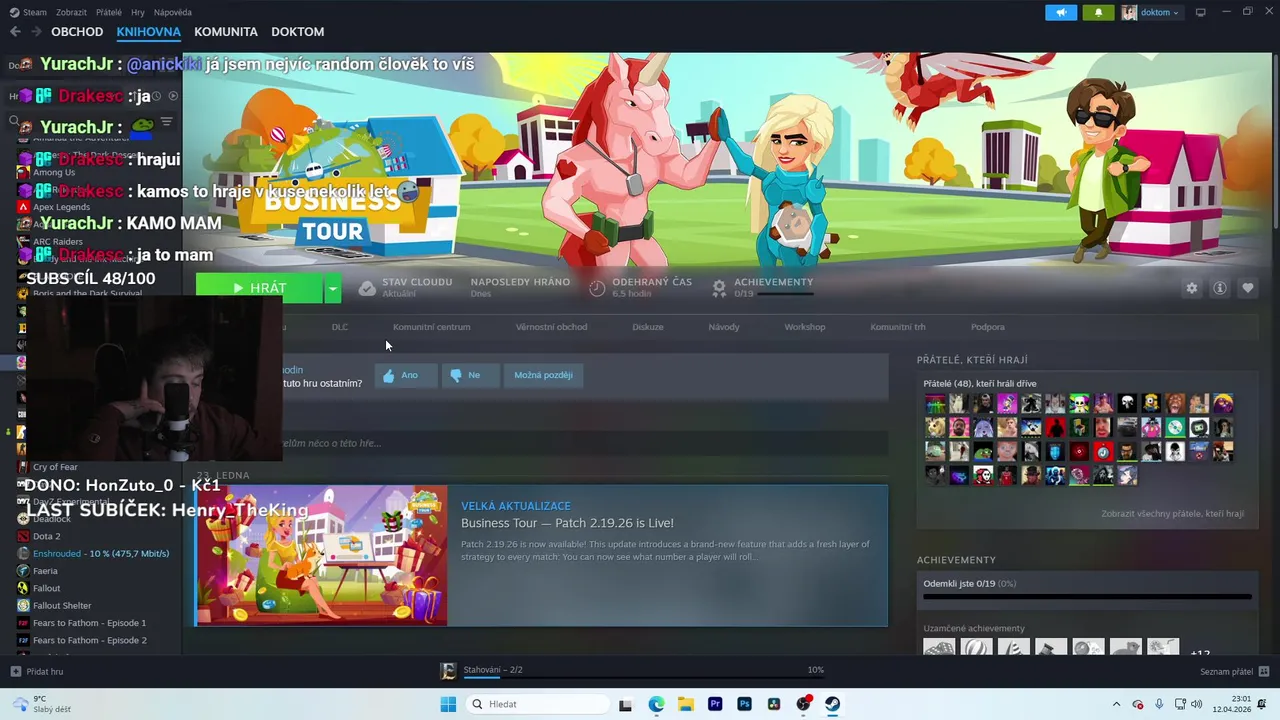1280x720 pixels.
Task: Open the DOKTOM profile section
Action: pos(298,32)
